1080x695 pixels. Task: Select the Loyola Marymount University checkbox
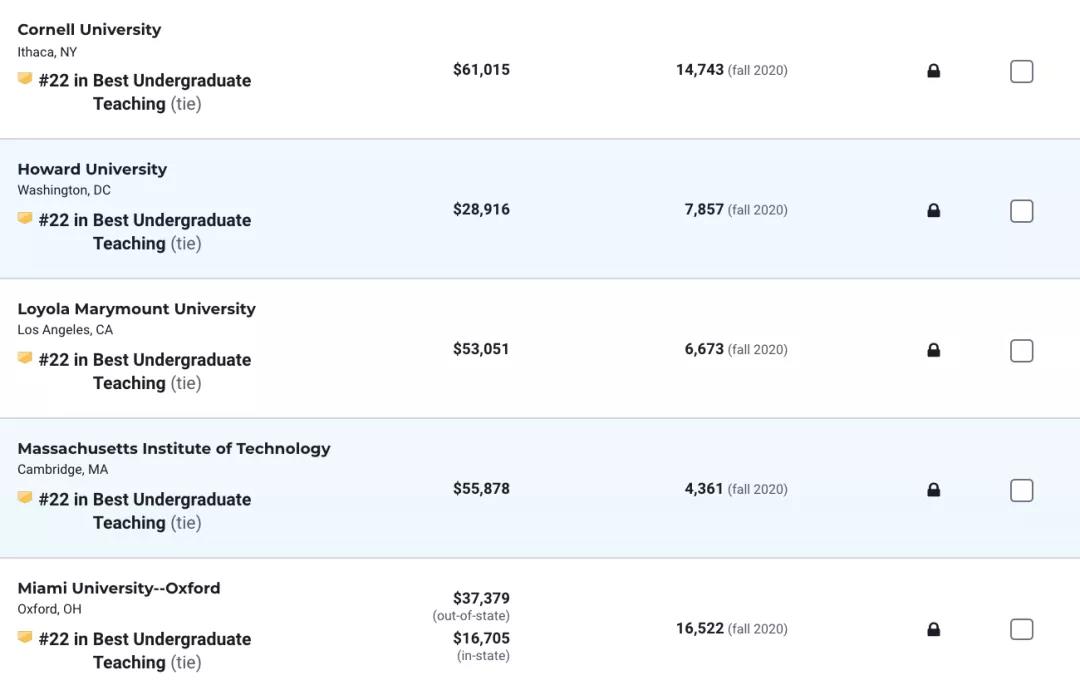(1021, 351)
